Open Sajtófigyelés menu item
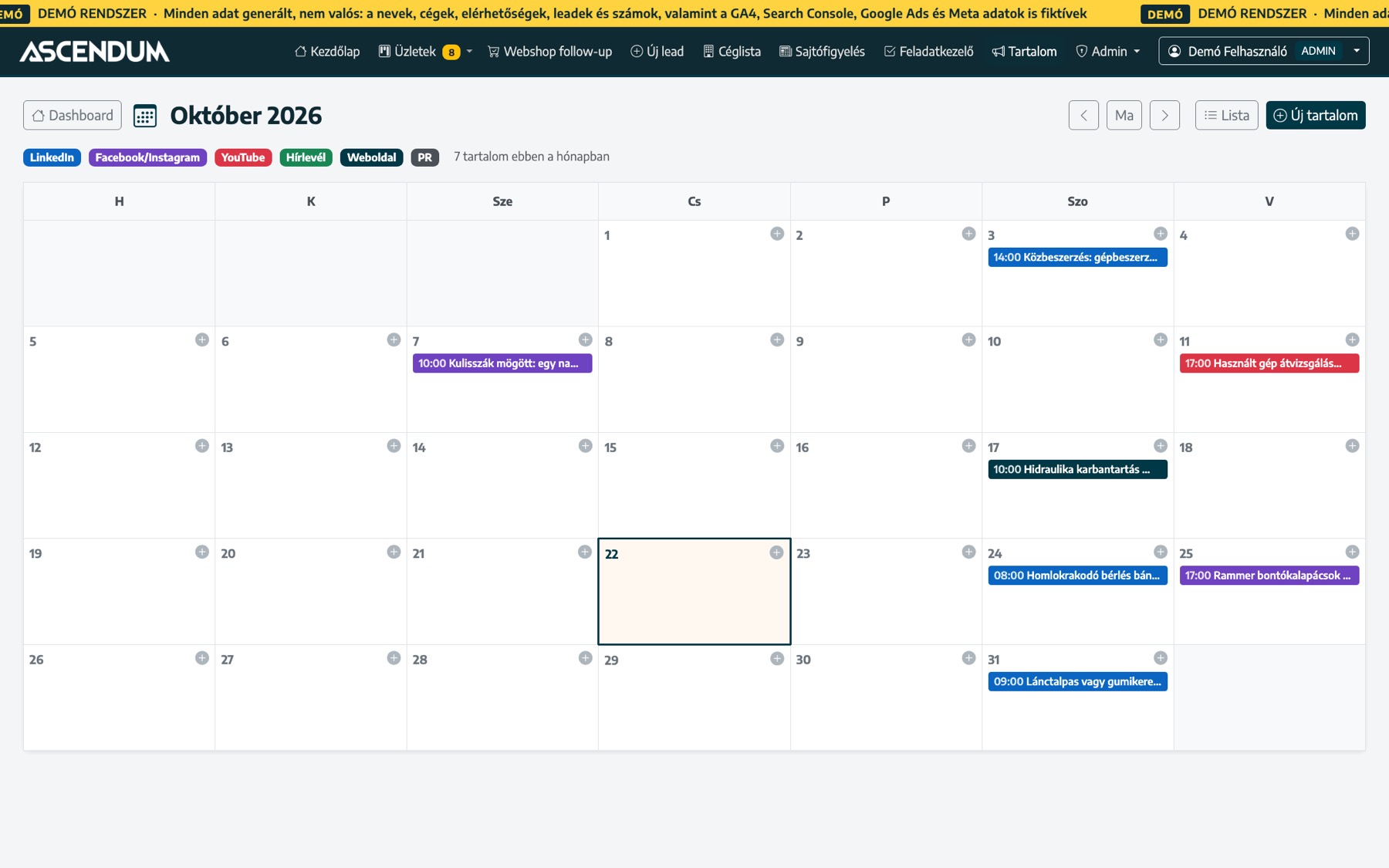Image resolution: width=1389 pixels, height=868 pixels. click(822, 52)
